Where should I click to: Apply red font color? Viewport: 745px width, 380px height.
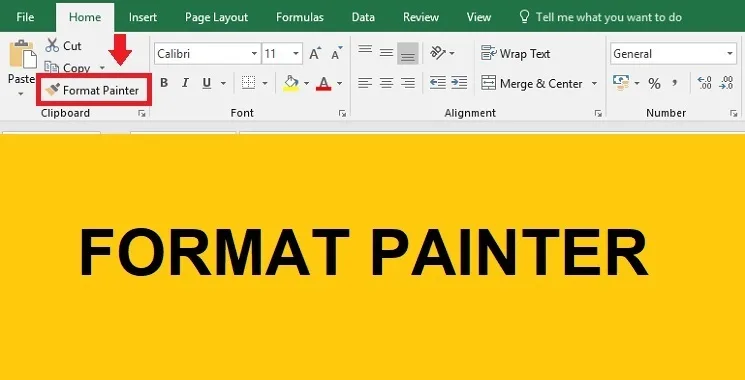point(324,84)
